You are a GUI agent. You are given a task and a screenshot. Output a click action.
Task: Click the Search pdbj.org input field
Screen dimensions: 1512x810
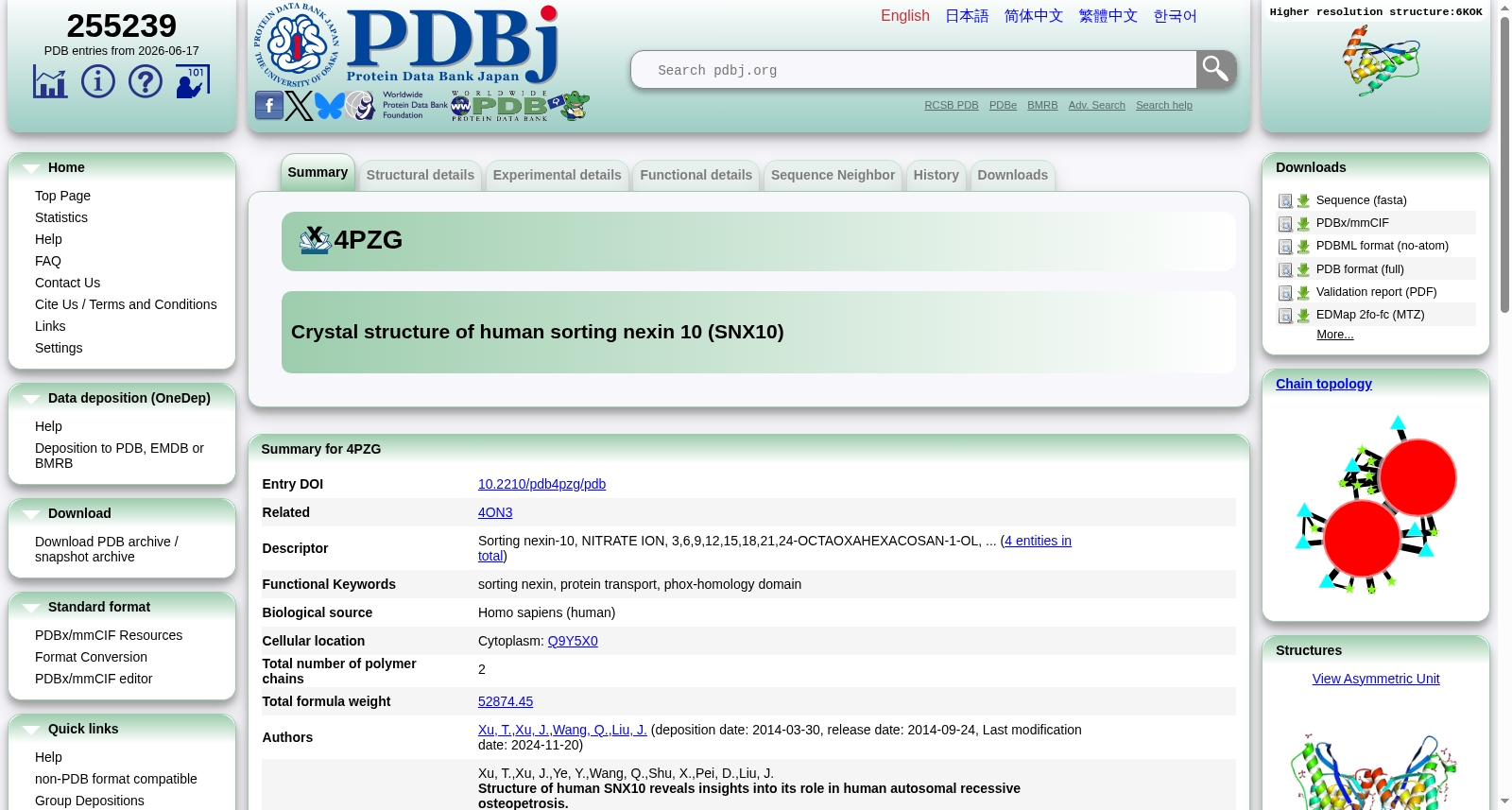(914, 70)
